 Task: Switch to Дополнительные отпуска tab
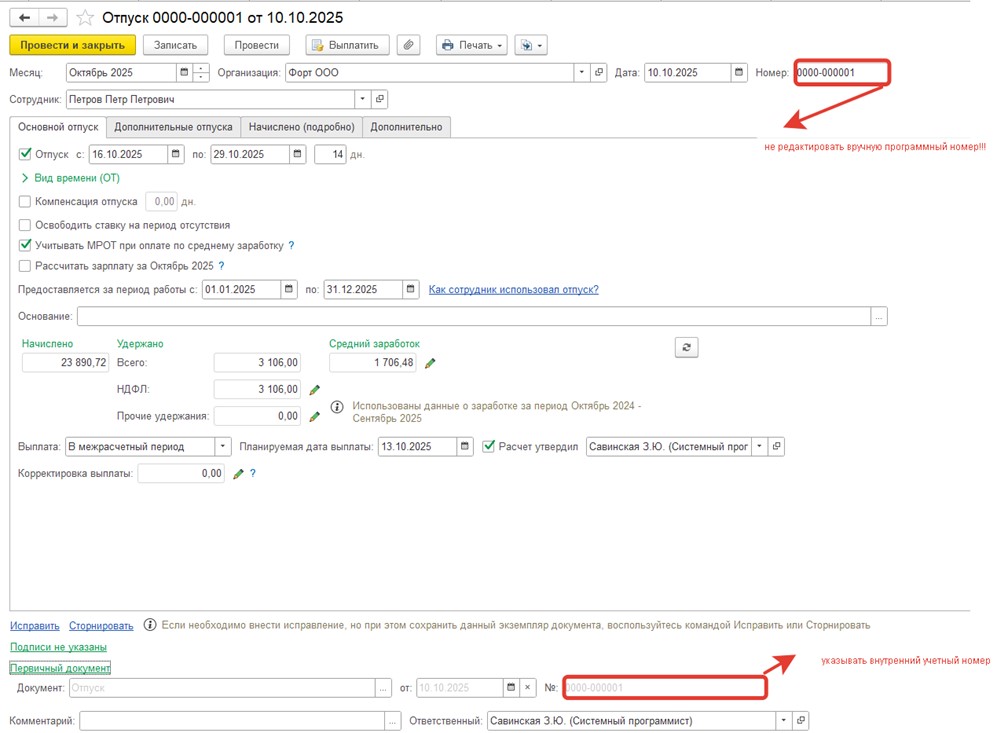[173, 127]
